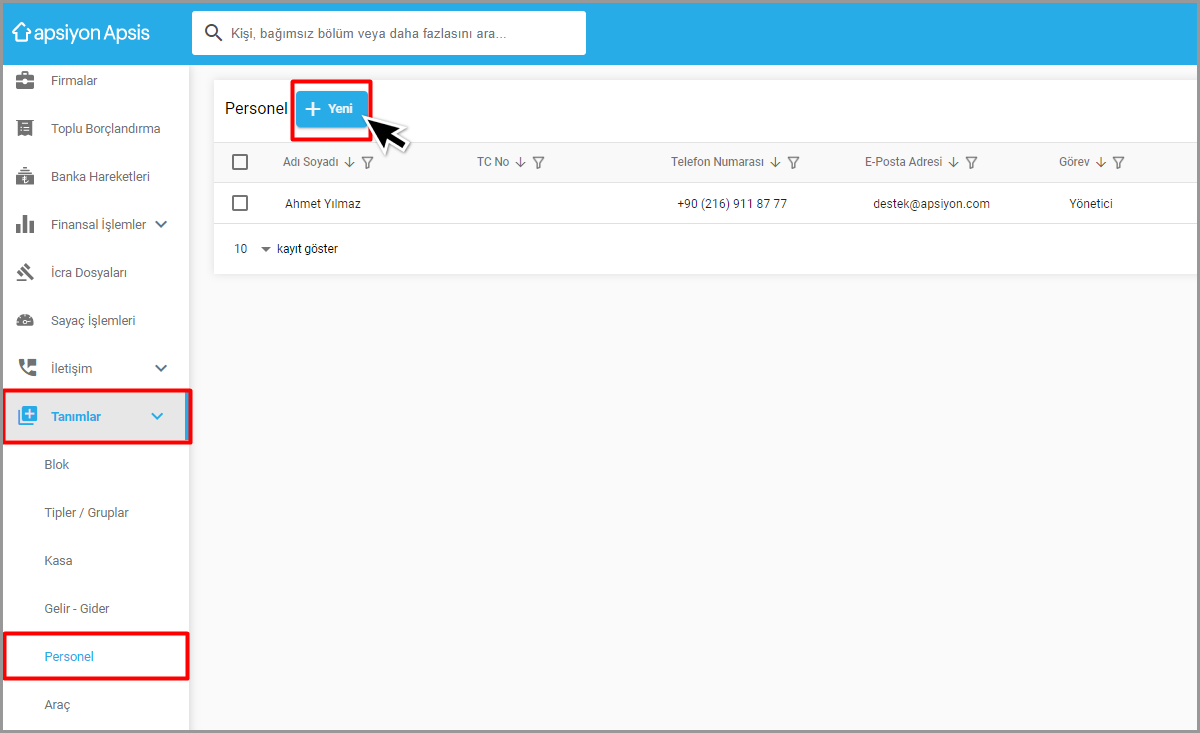Image resolution: width=1200 pixels, height=733 pixels.
Task: Filter the Görev column
Action: click(1119, 162)
